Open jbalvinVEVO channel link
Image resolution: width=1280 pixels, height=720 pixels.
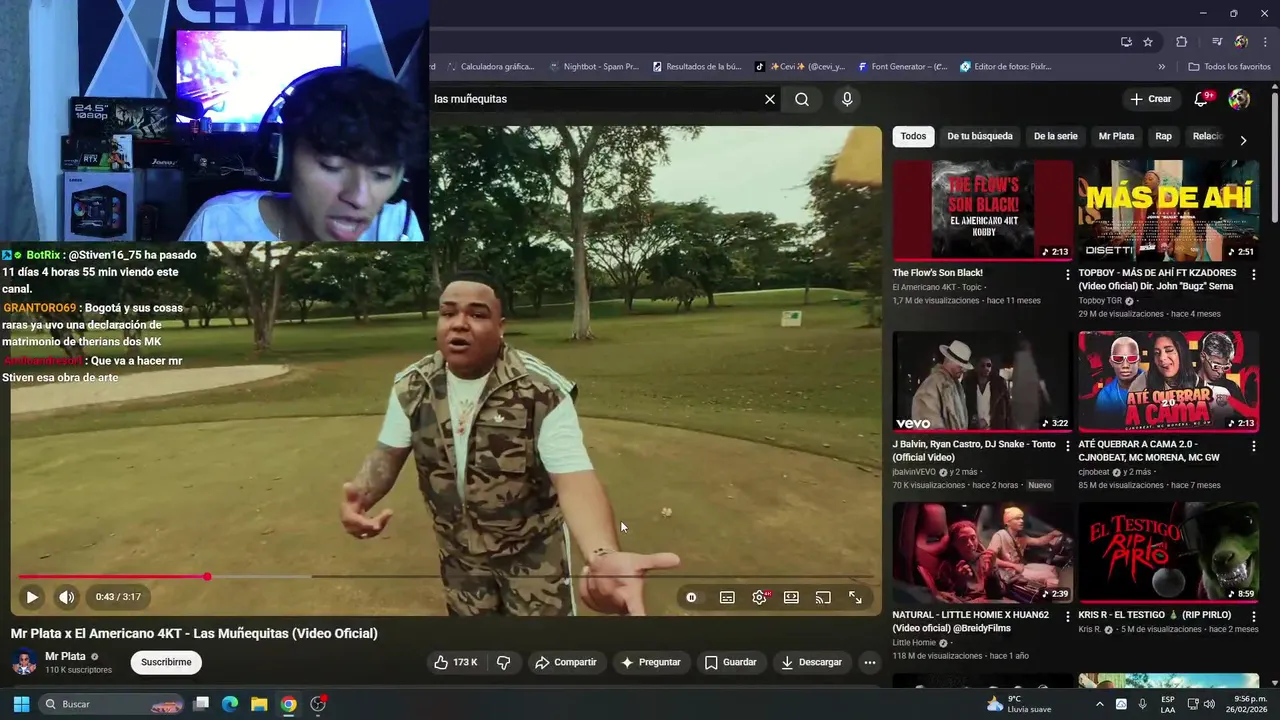tap(915, 472)
